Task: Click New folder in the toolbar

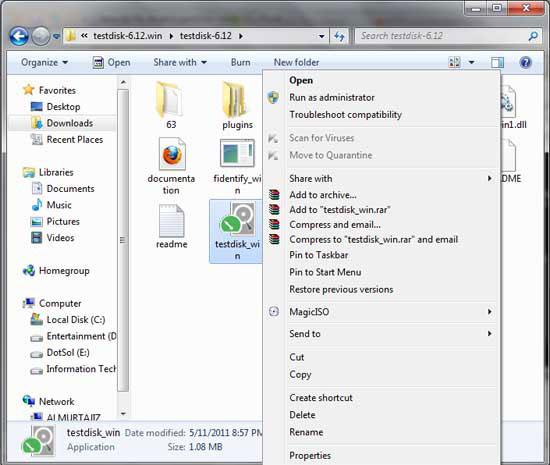Action: 297,62
